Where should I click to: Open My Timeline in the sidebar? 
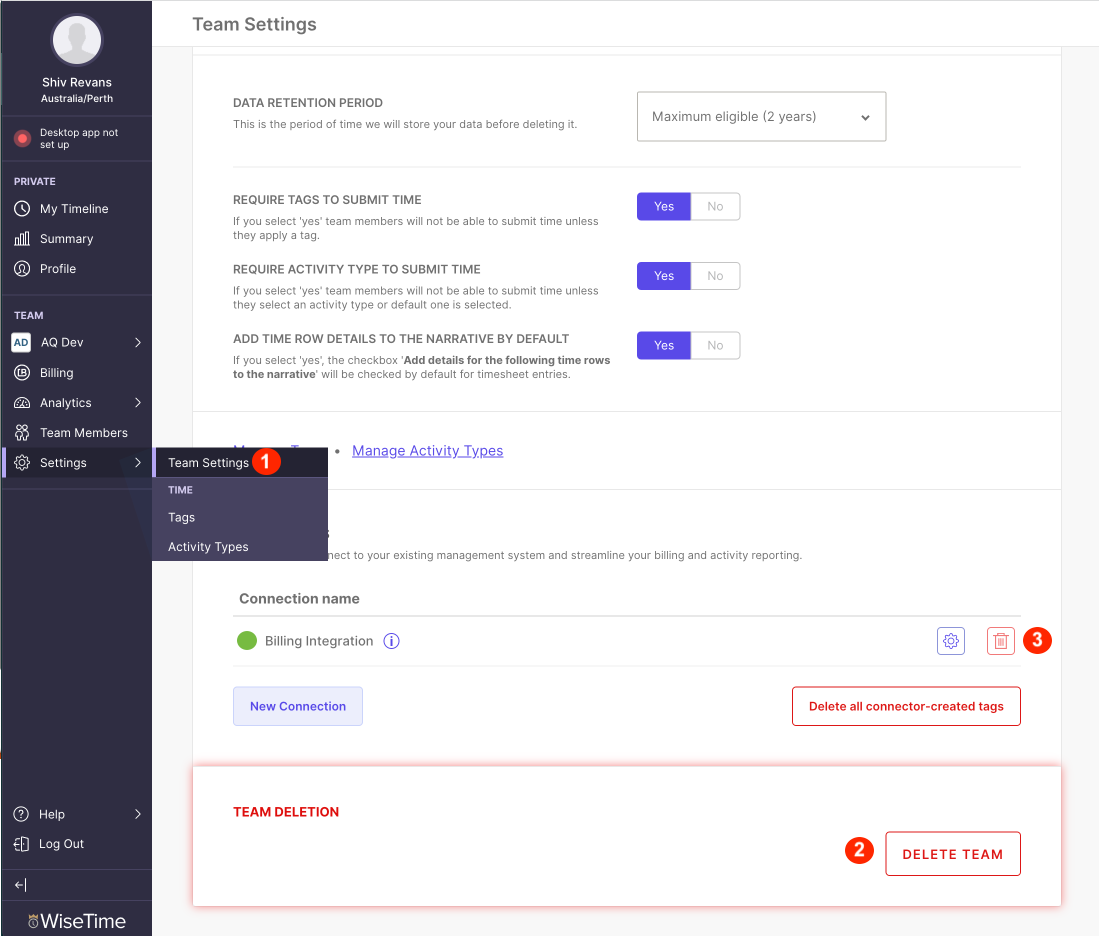tap(73, 208)
